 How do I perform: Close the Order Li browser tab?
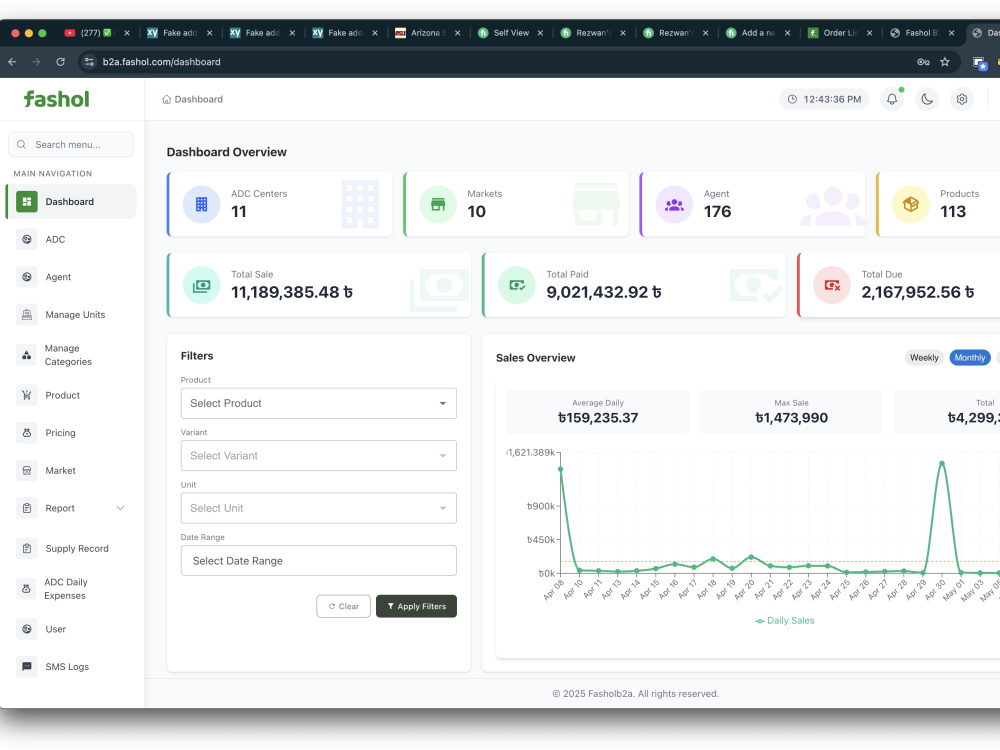[869, 33]
